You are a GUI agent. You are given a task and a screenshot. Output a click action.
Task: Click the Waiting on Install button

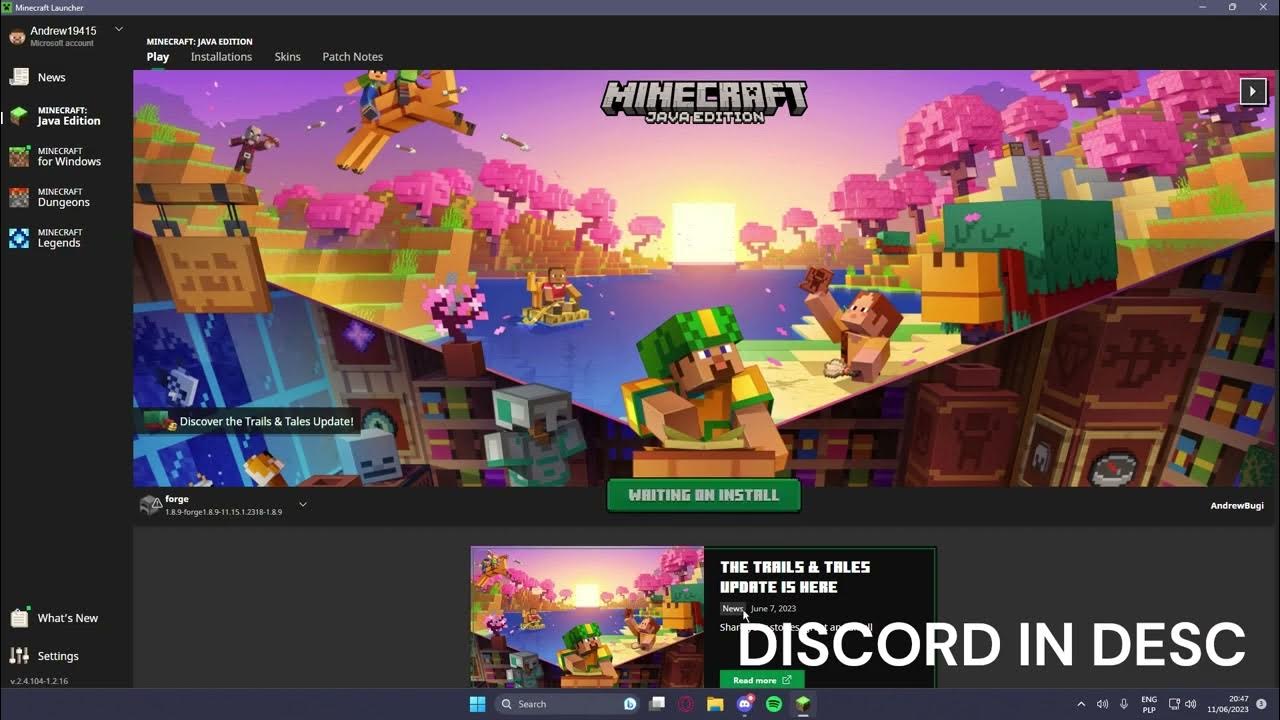(x=703, y=495)
